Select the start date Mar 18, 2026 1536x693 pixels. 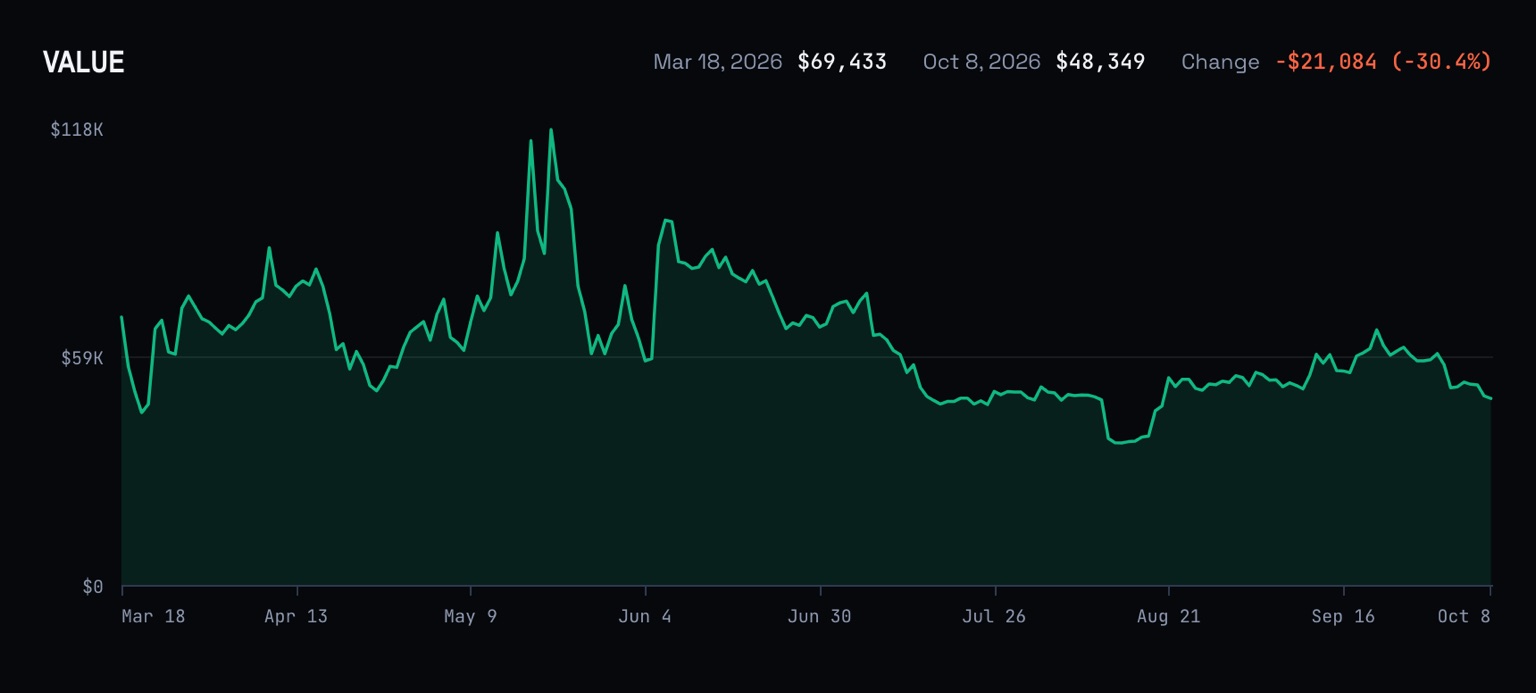[717, 62]
